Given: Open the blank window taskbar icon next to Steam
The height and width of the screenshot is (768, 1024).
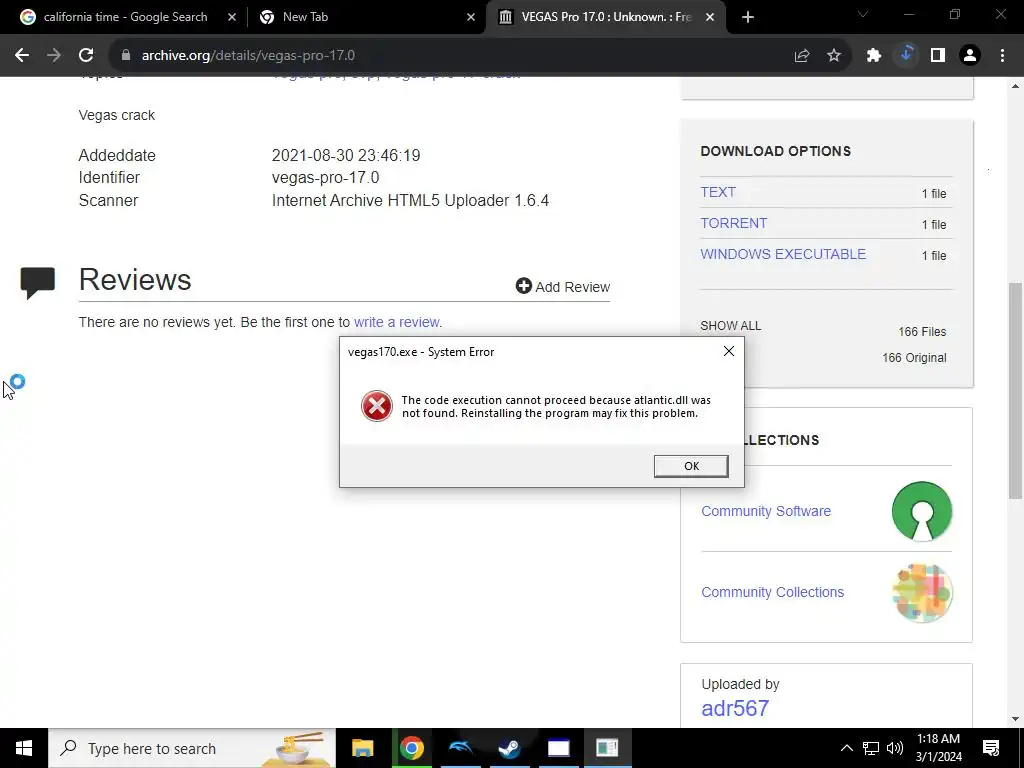Looking at the screenshot, I should click(x=558, y=748).
